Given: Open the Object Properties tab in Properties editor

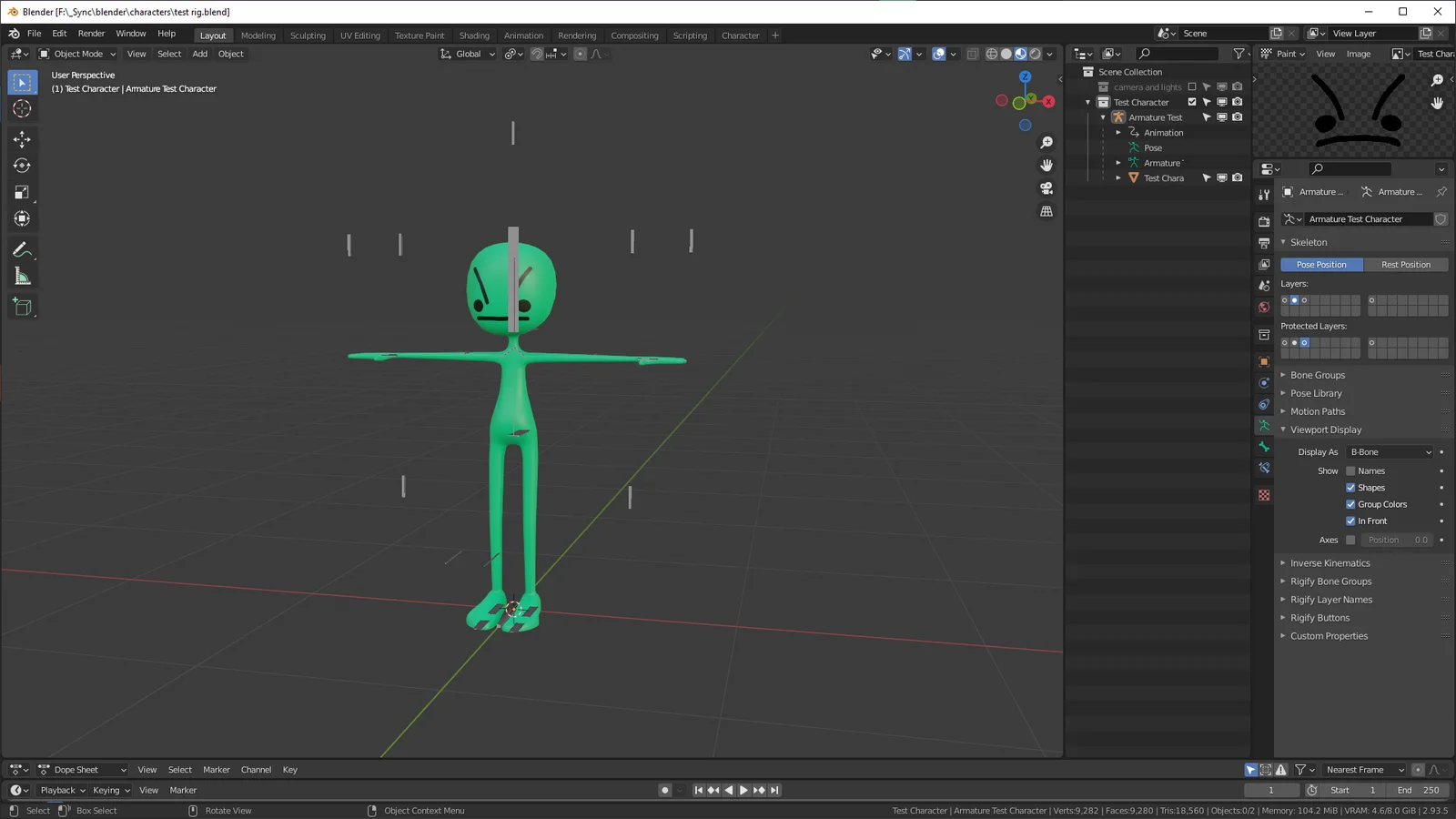Looking at the screenshot, I should pos(1264,361).
